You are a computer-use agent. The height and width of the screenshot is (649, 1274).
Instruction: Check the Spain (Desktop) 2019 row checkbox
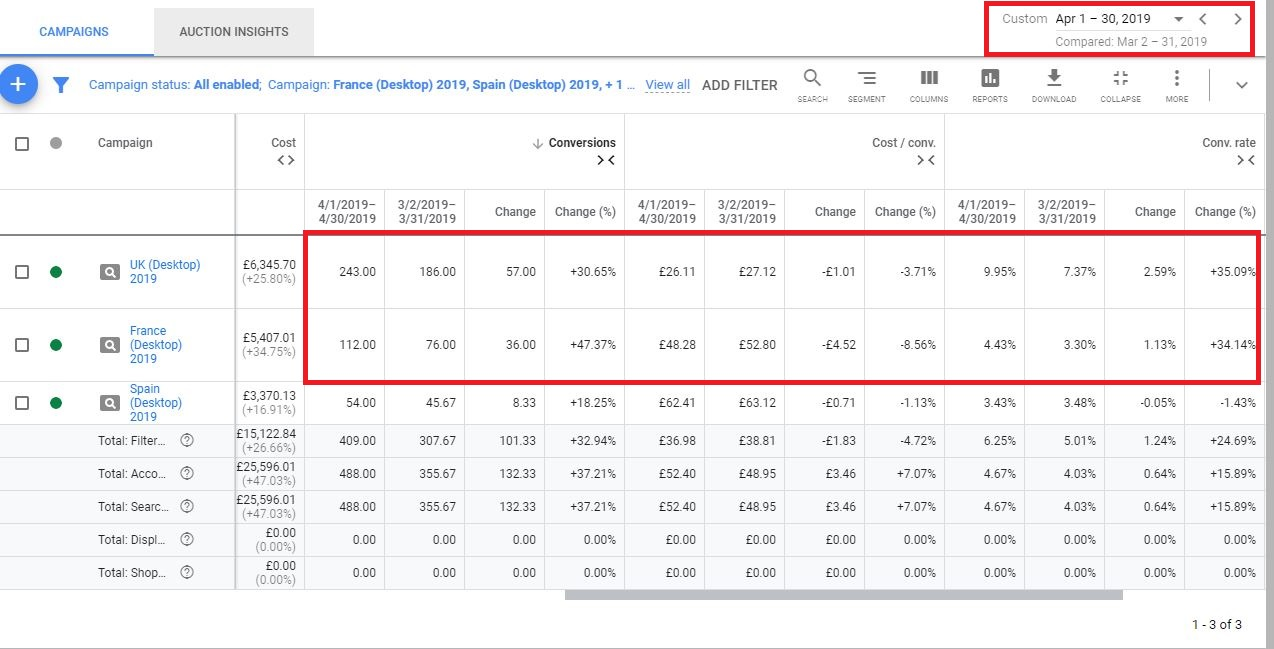pyautogui.click(x=22, y=403)
